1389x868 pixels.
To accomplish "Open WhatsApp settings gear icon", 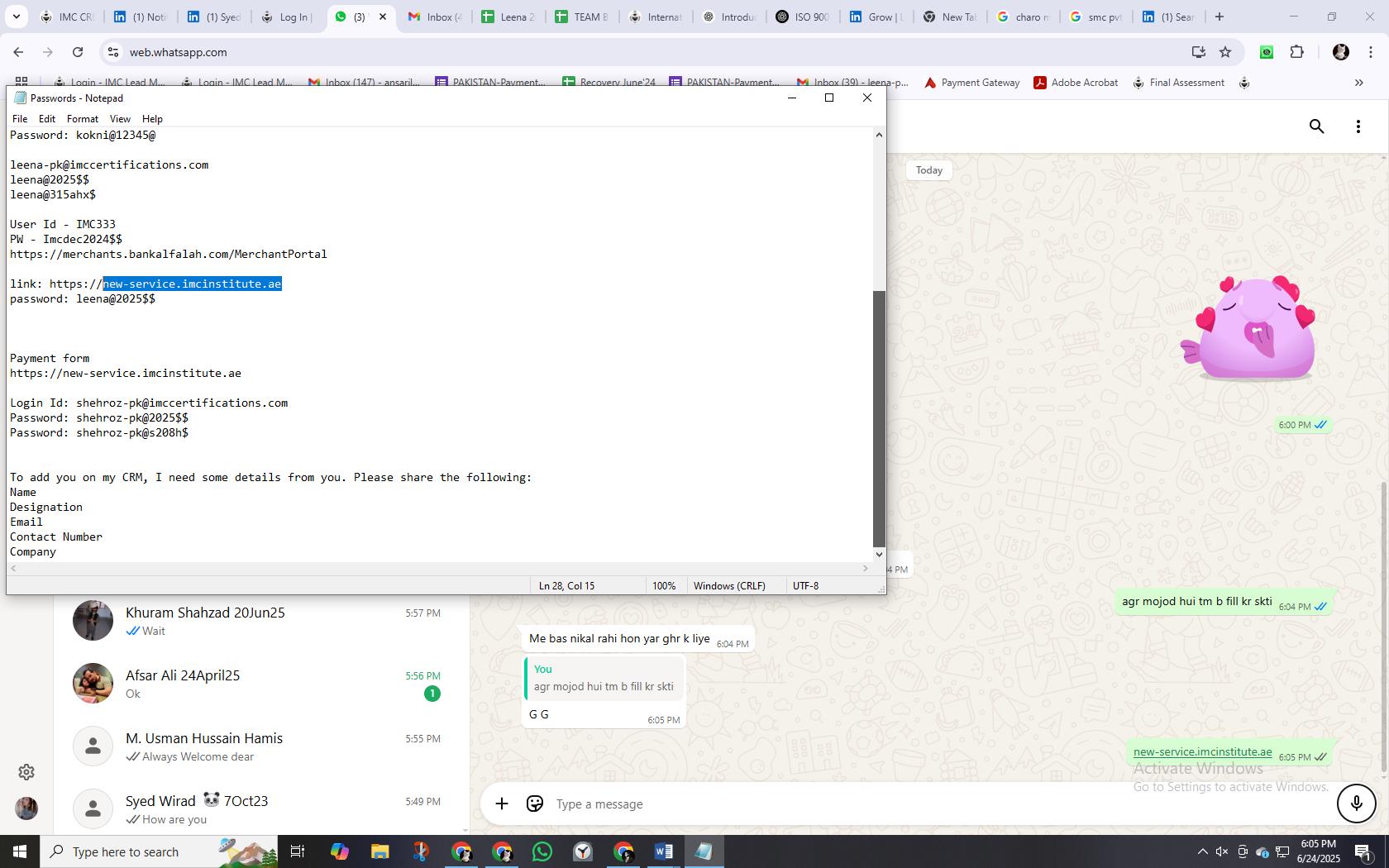I will pos(26,772).
